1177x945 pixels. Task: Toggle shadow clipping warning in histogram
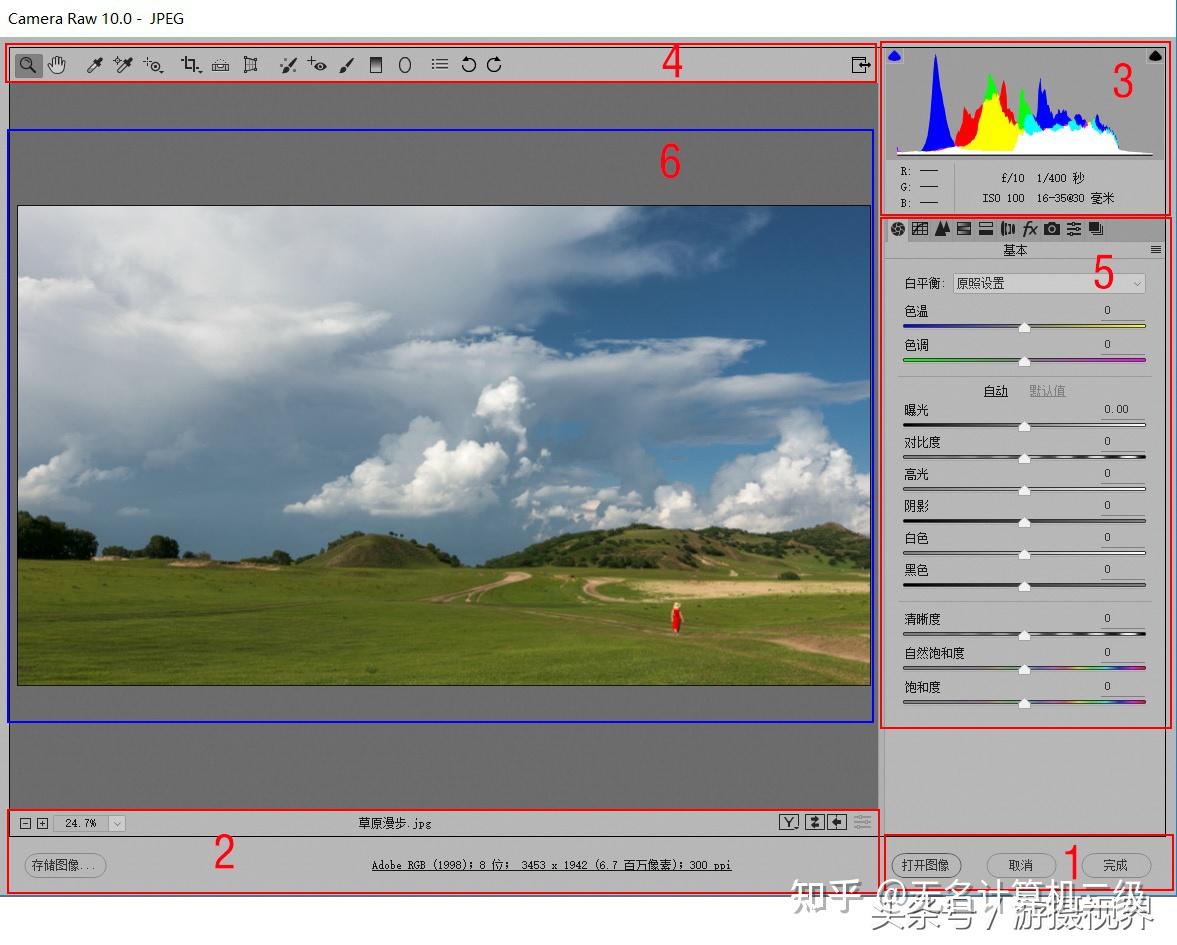[895, 57]
